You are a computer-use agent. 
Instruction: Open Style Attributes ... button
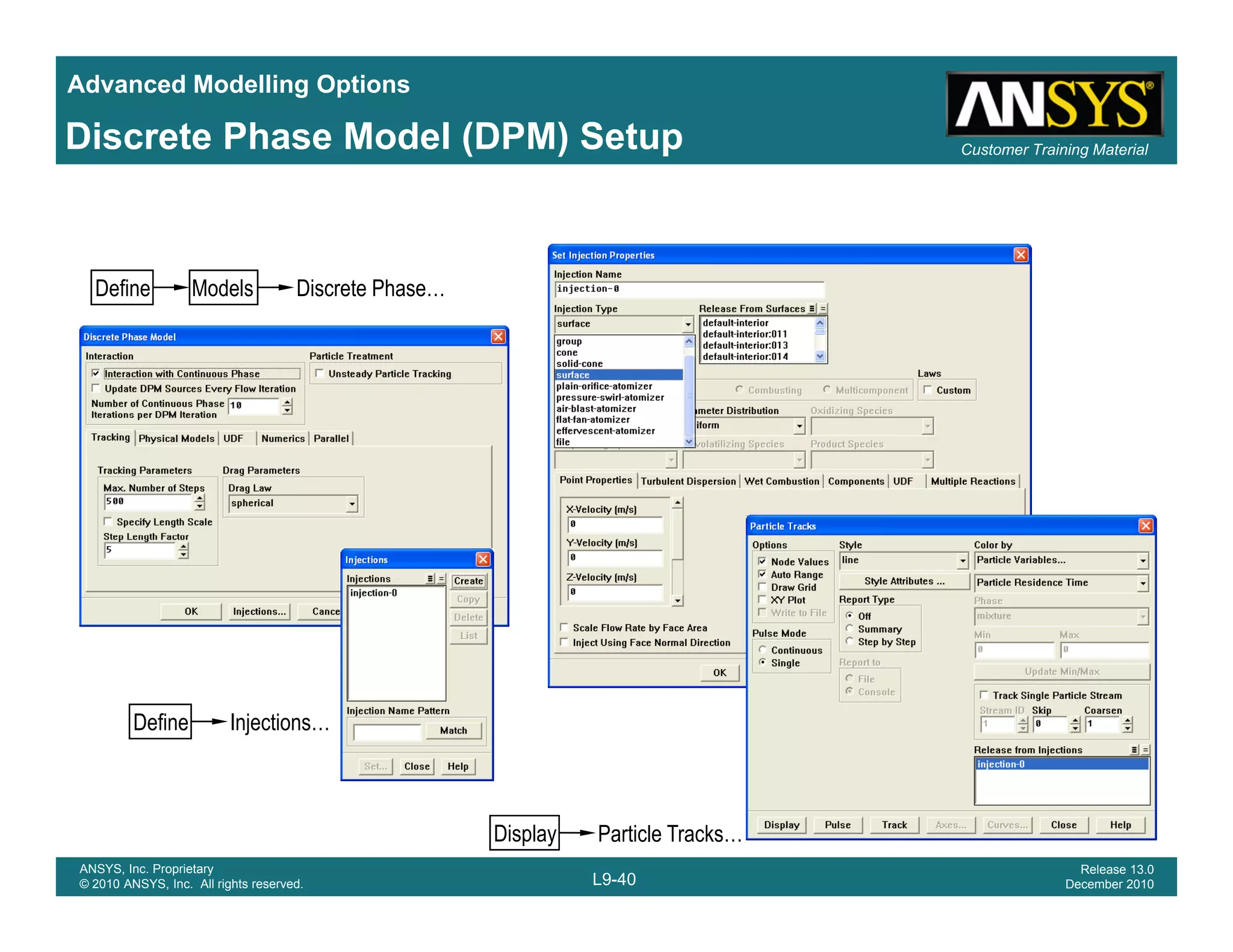(x=904, y=581)
